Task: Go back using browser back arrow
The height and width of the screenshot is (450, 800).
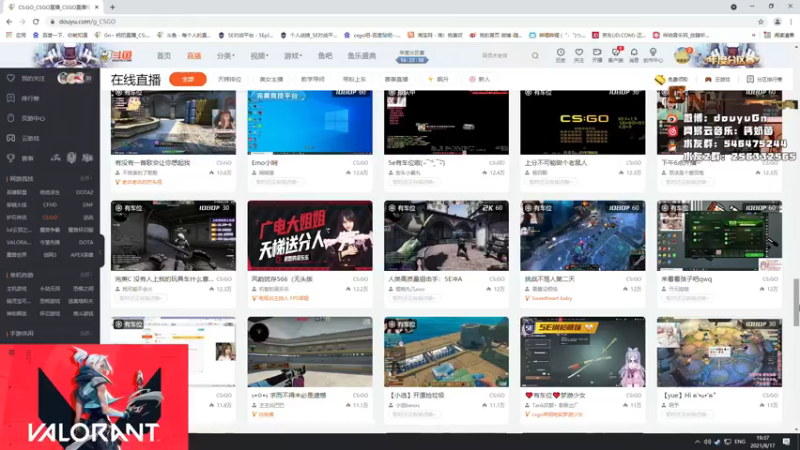Action: tap(9, 21)
